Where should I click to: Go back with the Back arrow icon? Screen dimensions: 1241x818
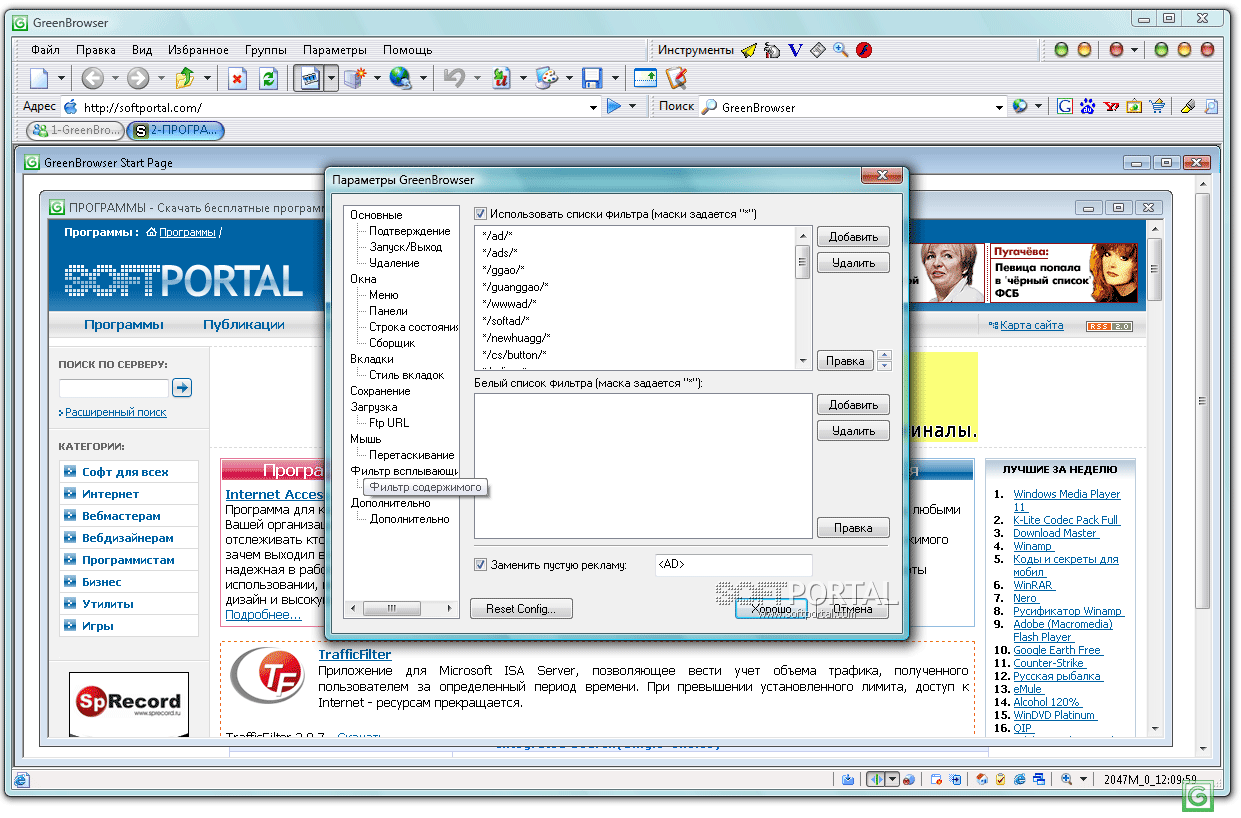92,78
